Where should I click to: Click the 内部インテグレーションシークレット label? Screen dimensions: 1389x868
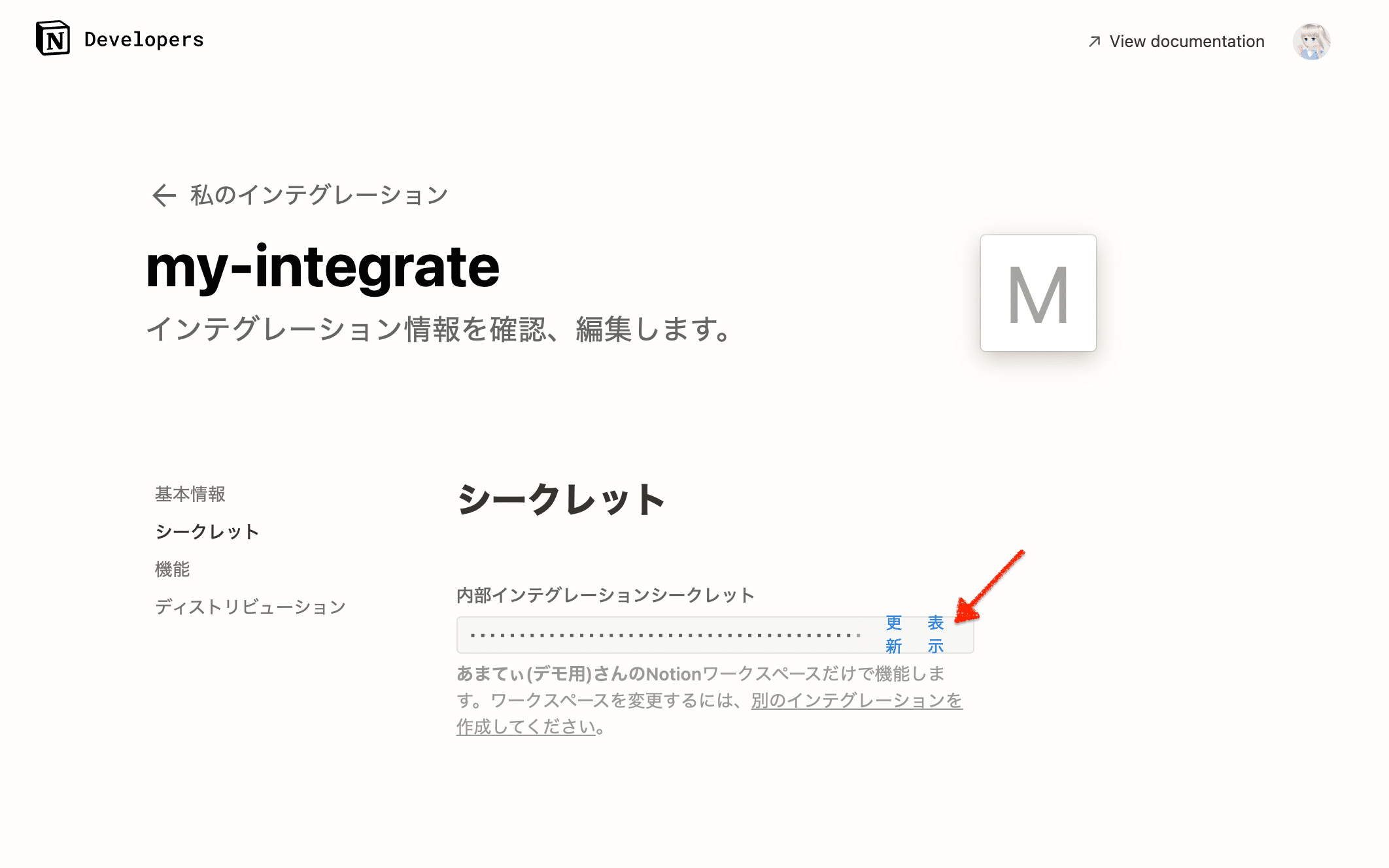606,595
